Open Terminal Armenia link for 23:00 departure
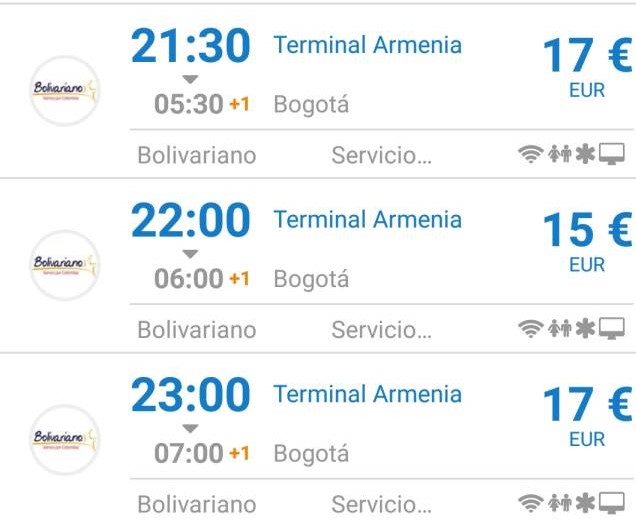The image size is (636, 522). [x=367, y=394]
